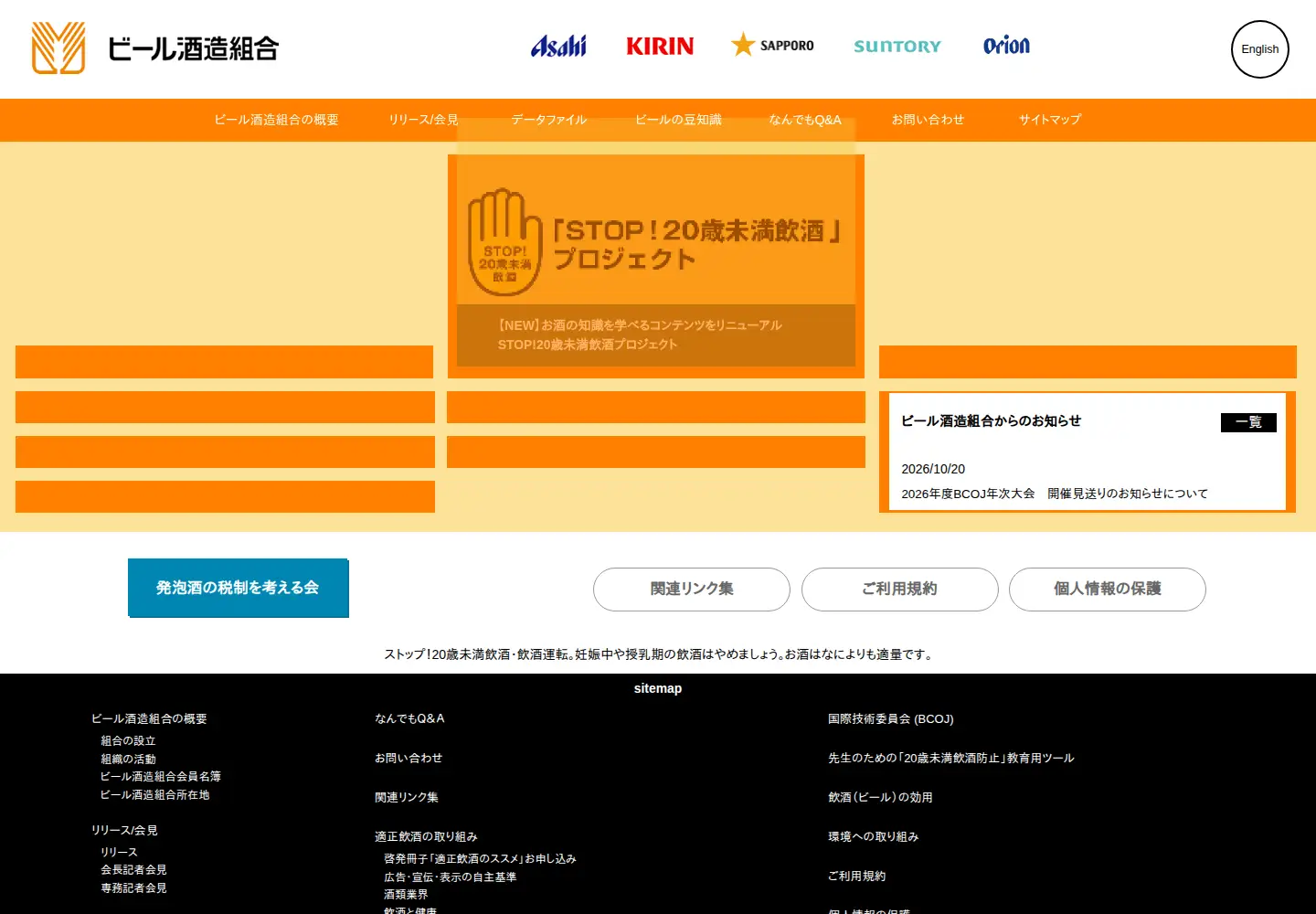This screenshot has height=914, width=1316.
Task: Open footer link 会長記者会見
Action: coord(133,870)
